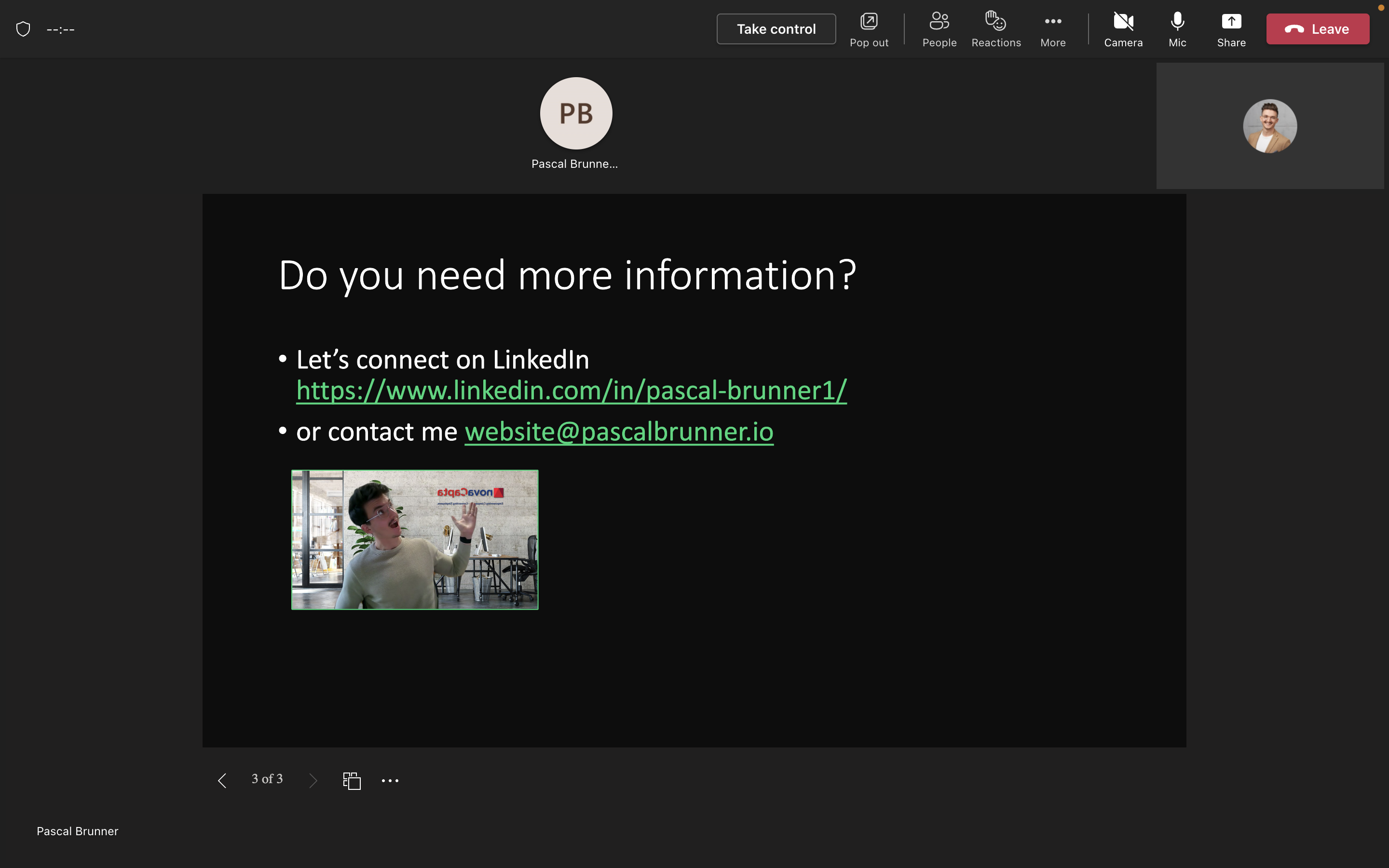Open the Share content tray

[1231, 29]
